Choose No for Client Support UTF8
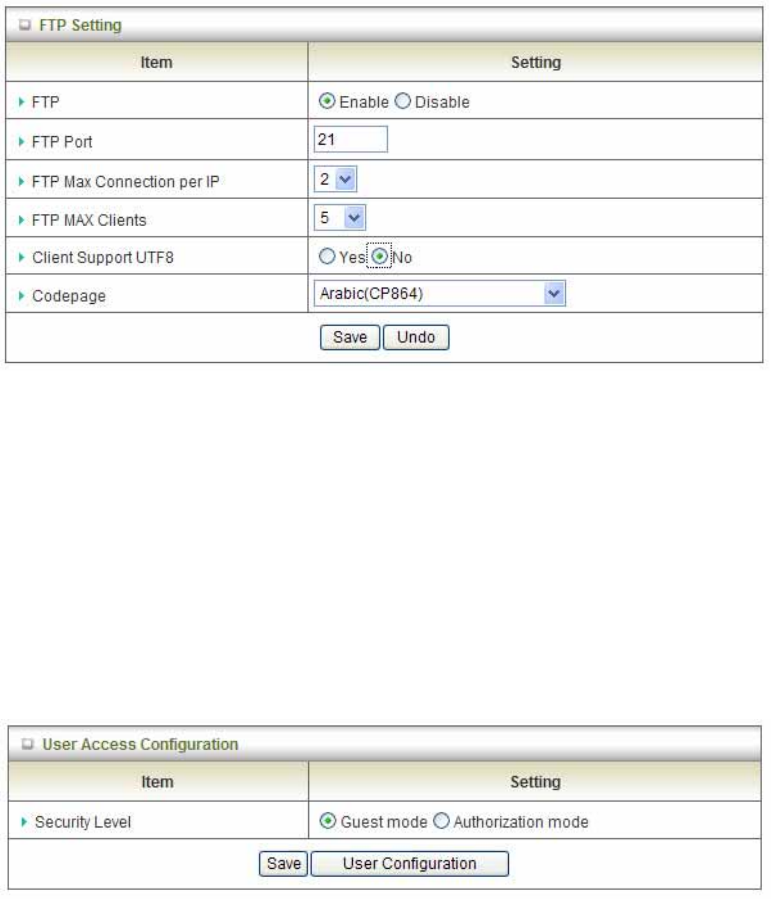The image size is (771, 899). pos(379,256)
